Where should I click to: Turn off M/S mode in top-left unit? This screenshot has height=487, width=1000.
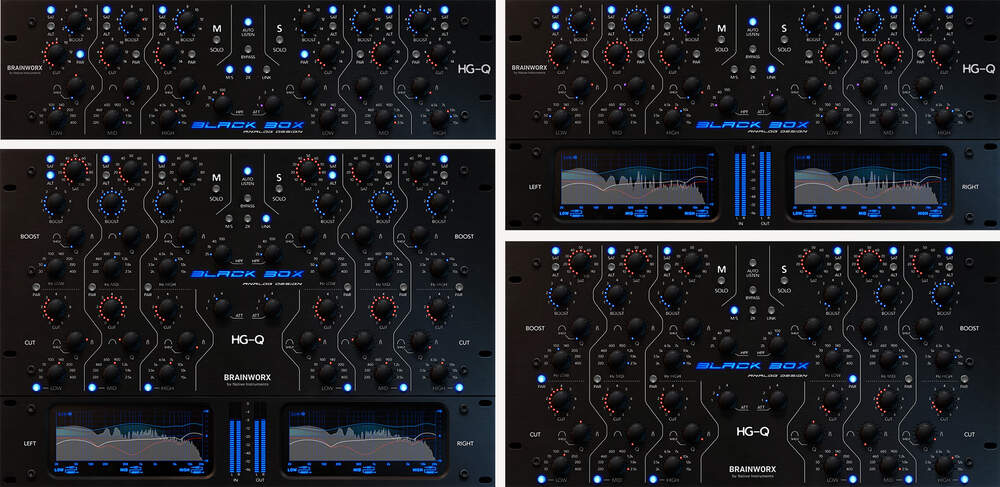(229, 69)
